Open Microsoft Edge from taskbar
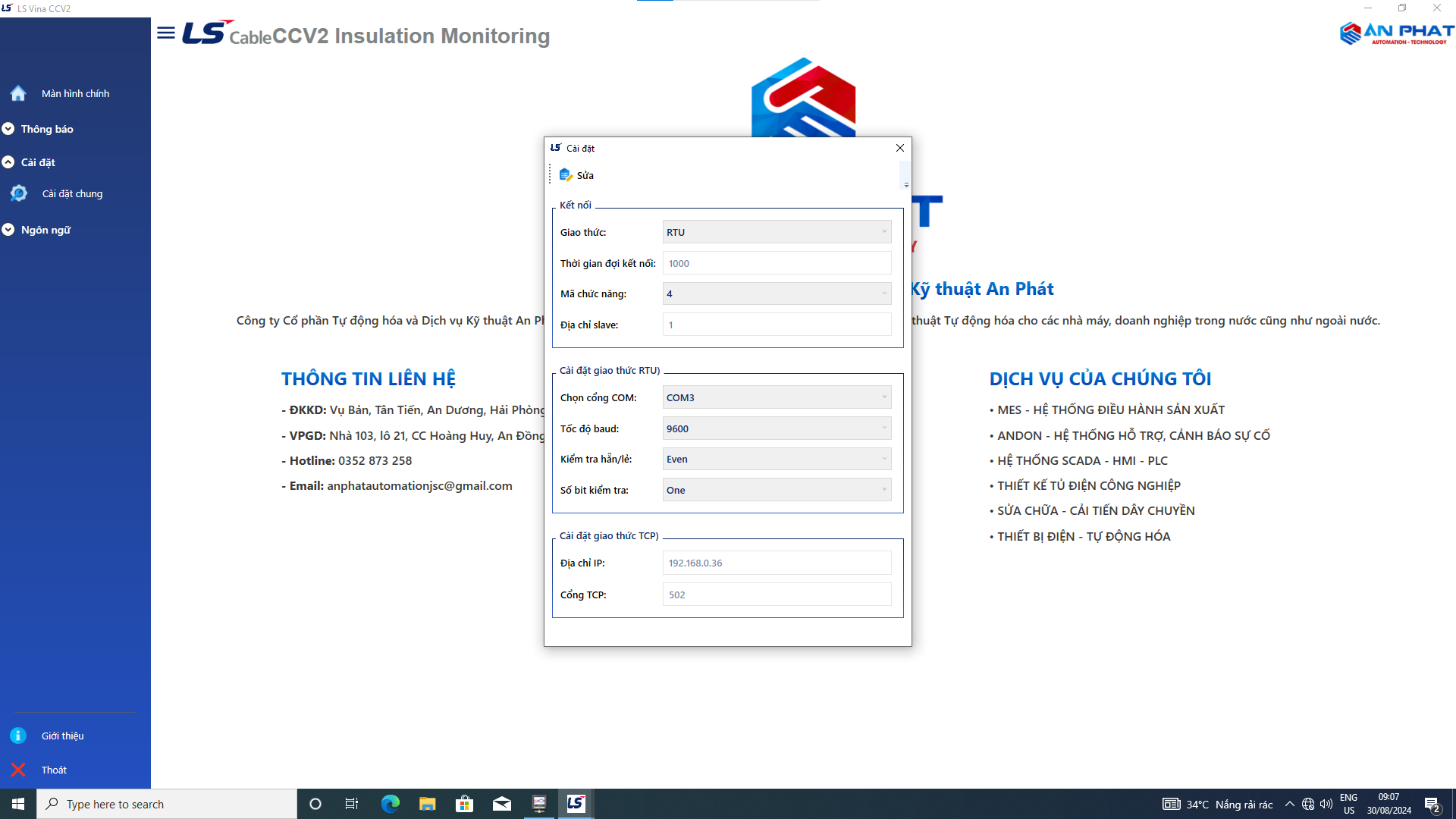The height and width of the screenshot is (819, 1456). (x=390, y=804)
